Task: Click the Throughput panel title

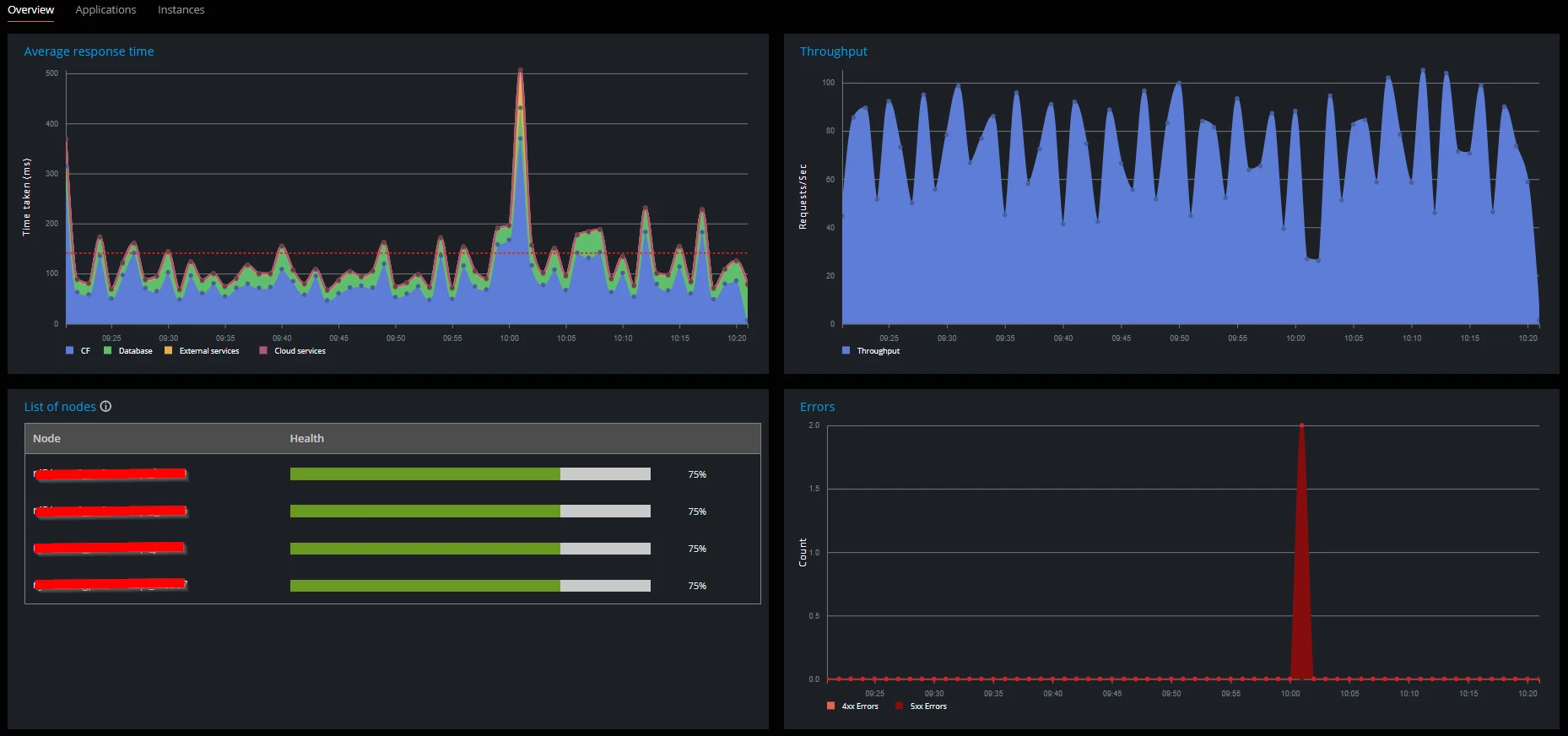Action: point(833,51)
